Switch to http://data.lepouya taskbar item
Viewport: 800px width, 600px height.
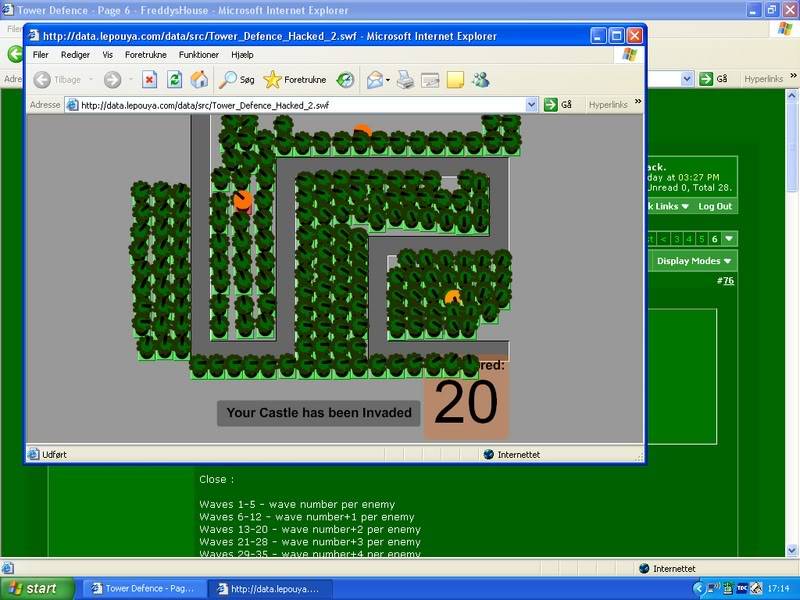tap(270, 589)
